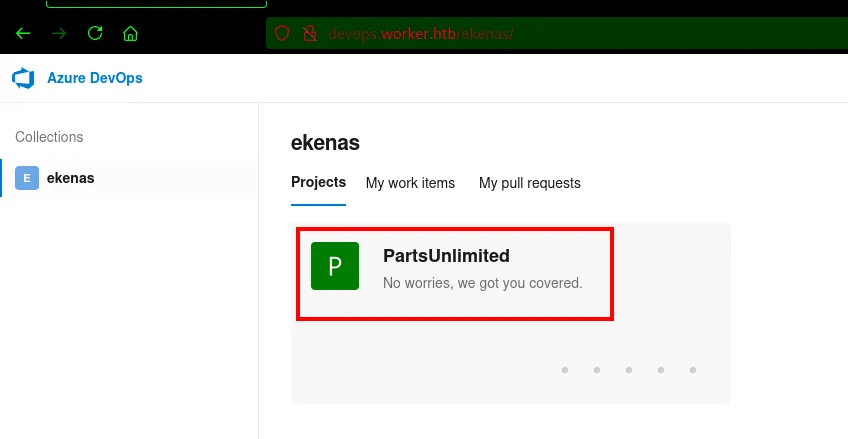Click the first dot in the project card
The width and height of the screenshot is (848, 439).
point(565,370)
